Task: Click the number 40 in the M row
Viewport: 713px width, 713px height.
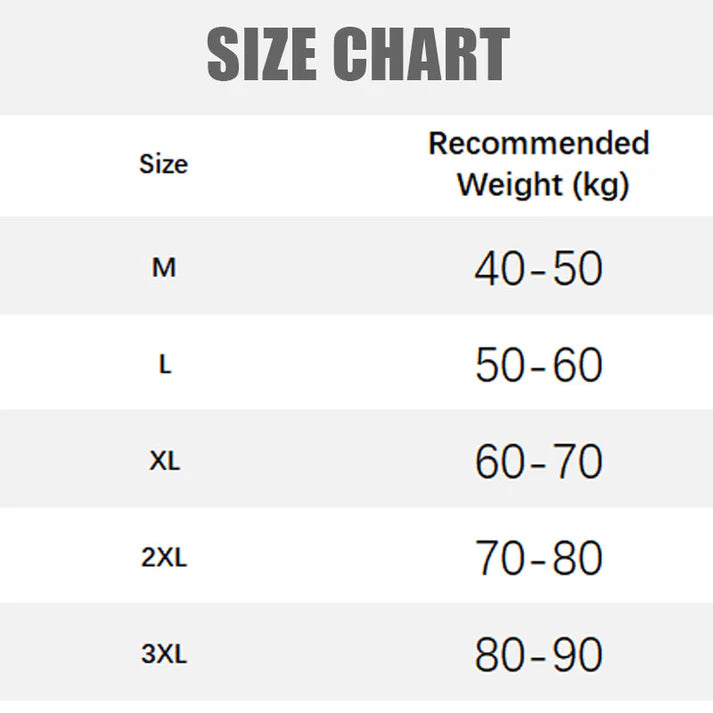Action: tap(499, 269)
